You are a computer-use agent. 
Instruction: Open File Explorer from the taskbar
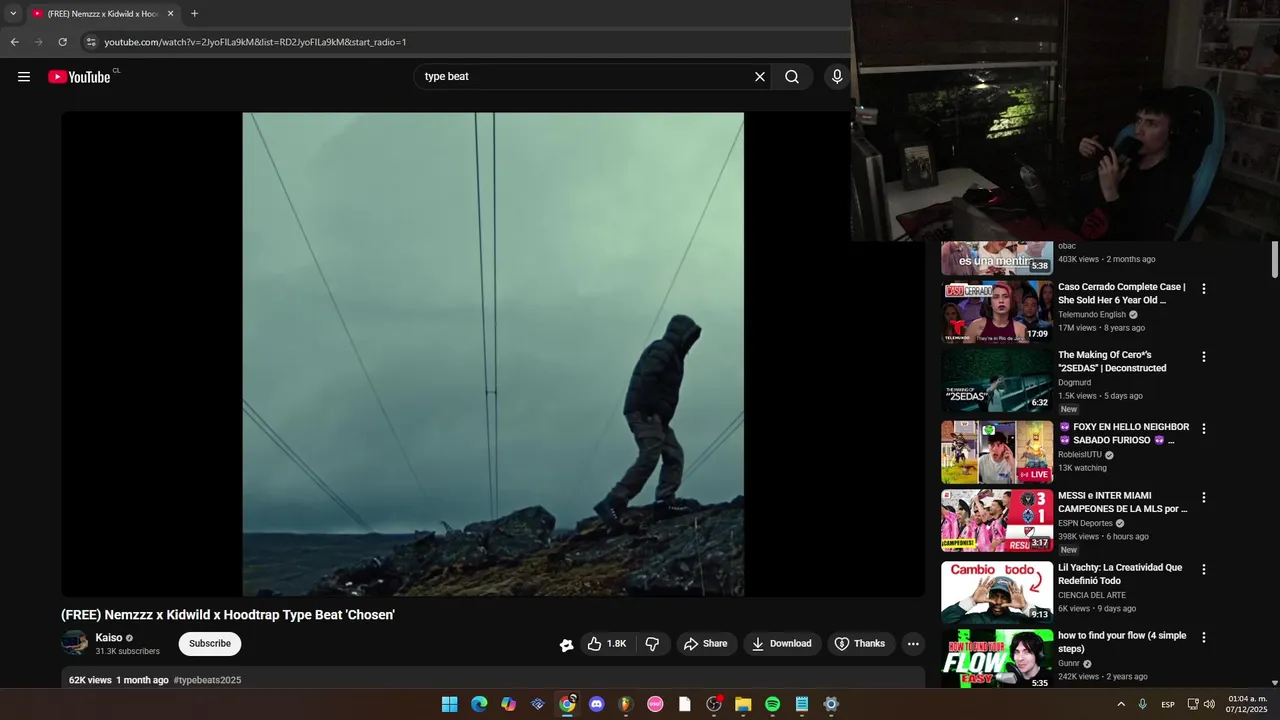pyautogui.click(x=743, y=704)
